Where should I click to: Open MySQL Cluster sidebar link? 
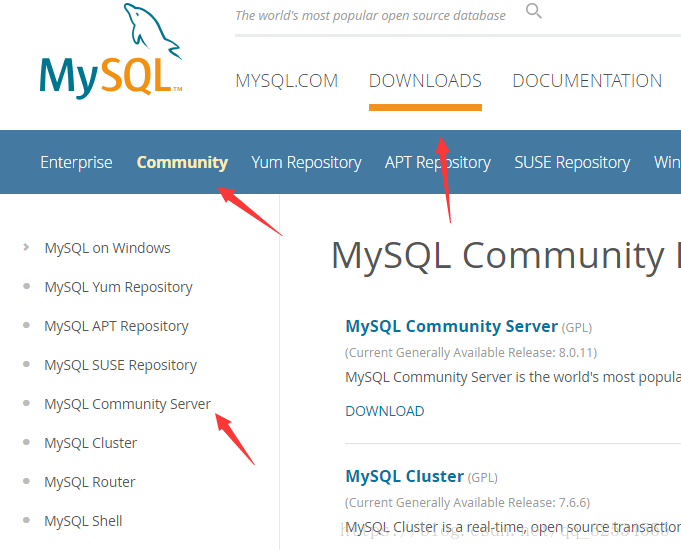tap(90, 443)
